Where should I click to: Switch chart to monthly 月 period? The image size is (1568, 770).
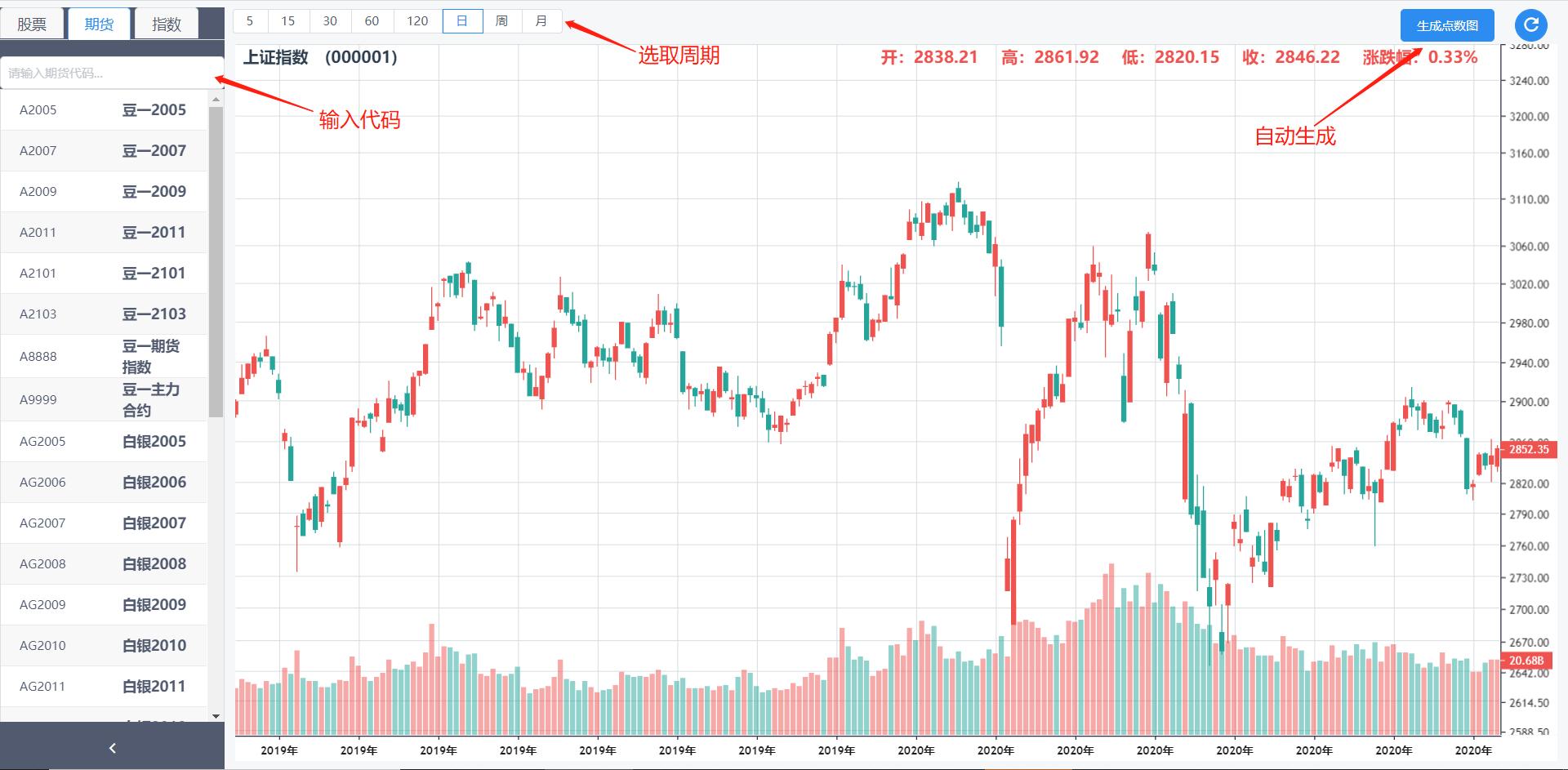pos(541,21)
